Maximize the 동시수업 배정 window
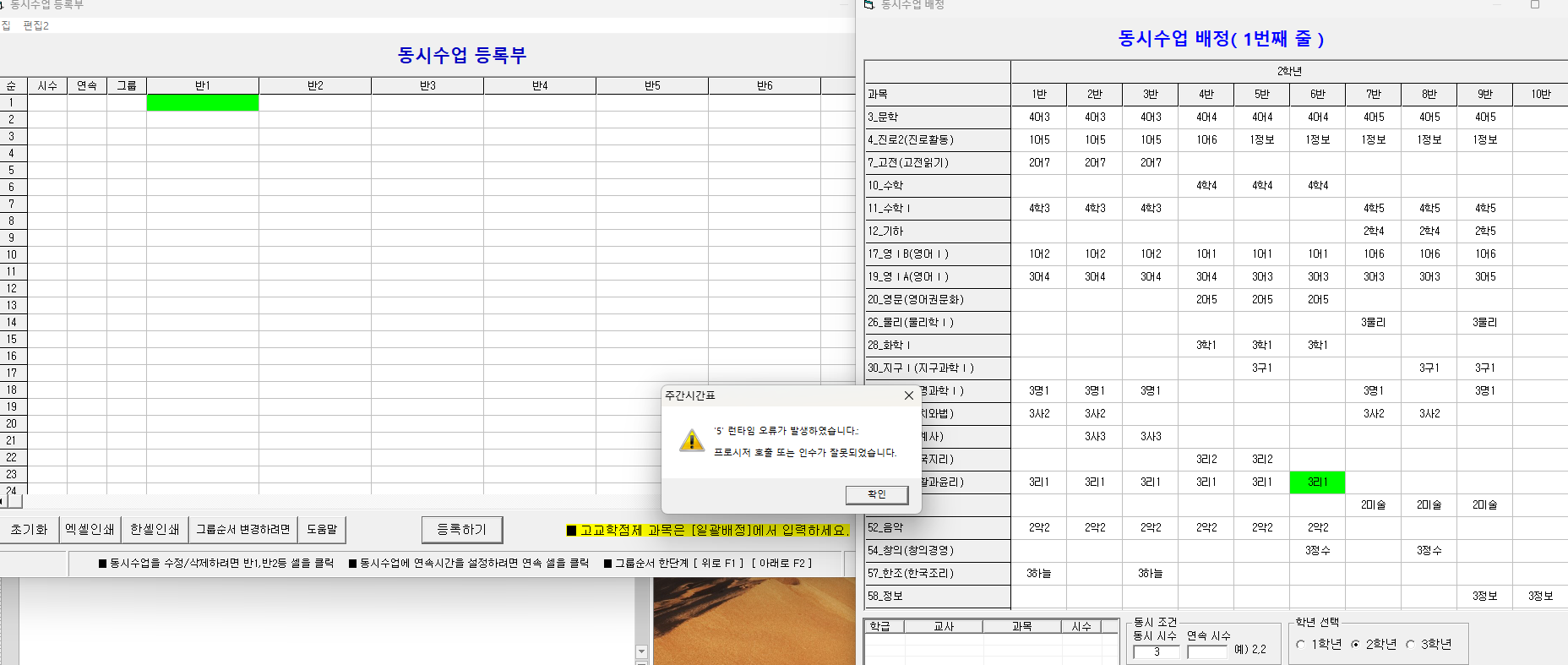 coord(1535,4)
